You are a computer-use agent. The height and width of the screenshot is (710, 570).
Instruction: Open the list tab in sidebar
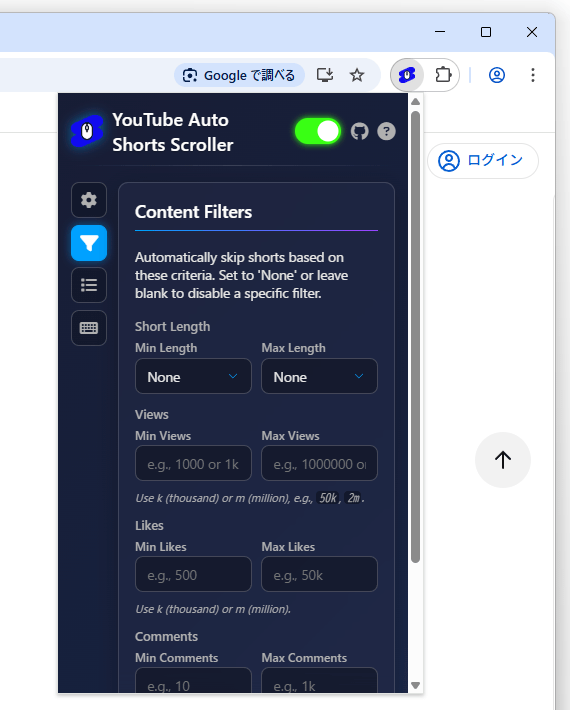point(89,285)
